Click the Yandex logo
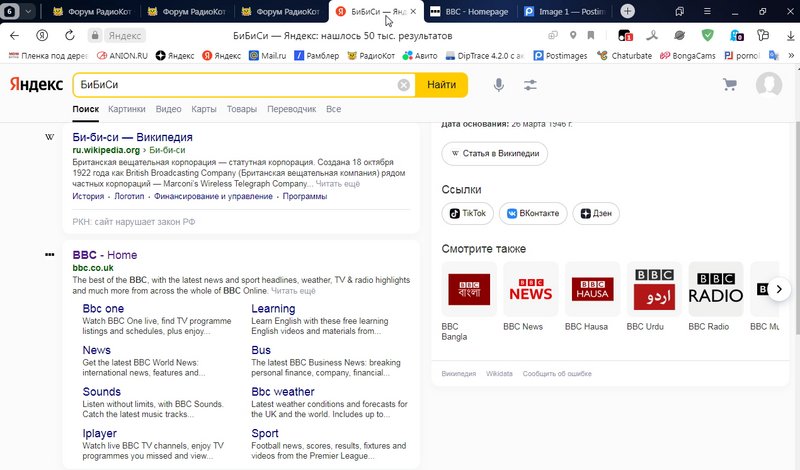Viewport: 800px width, 470px height. 36,84
